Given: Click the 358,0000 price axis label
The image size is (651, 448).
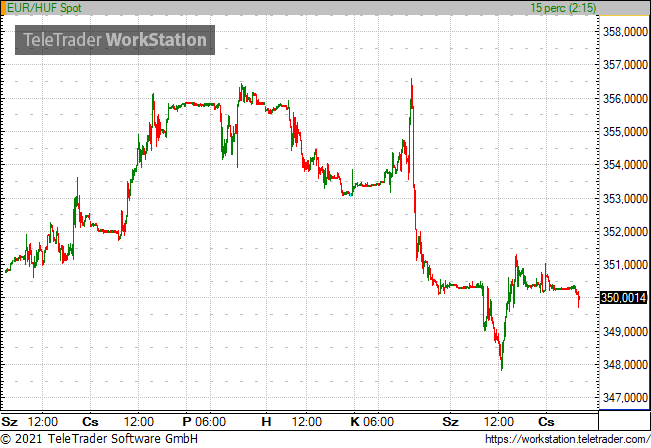Looking at the screenshot, I should [625, 32].
